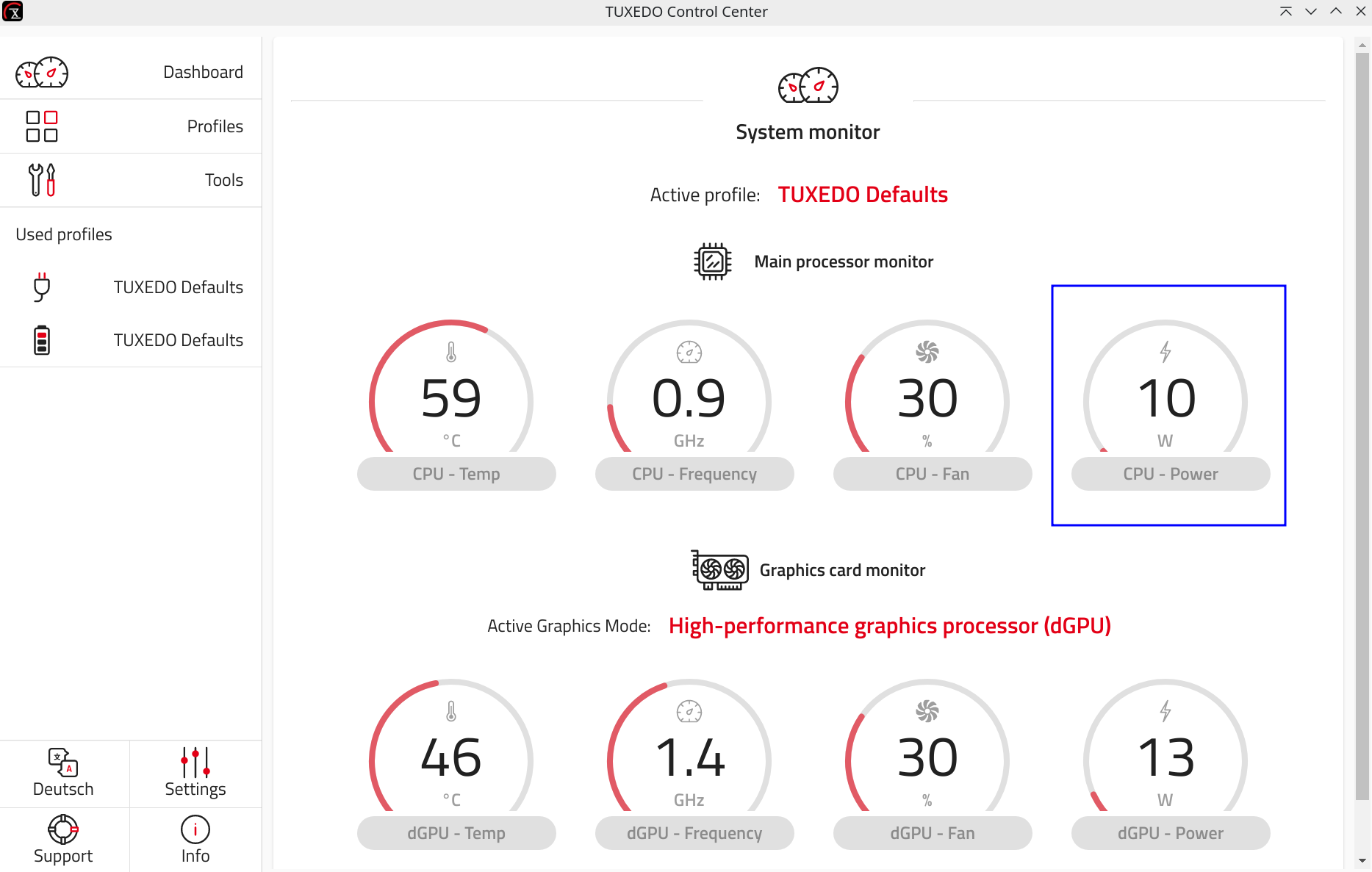
Task: Select the battery TUXEDO Defaults profile
Action: tap(131, 340)
